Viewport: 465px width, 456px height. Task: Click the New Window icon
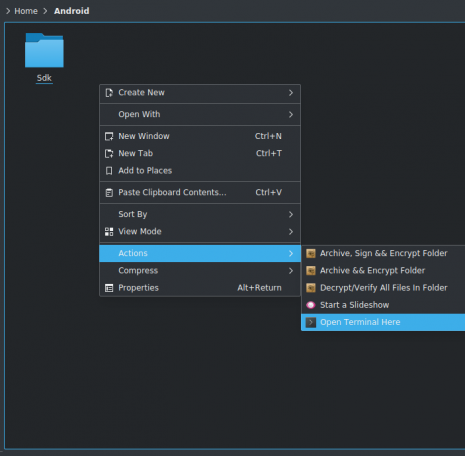point(109,136)
